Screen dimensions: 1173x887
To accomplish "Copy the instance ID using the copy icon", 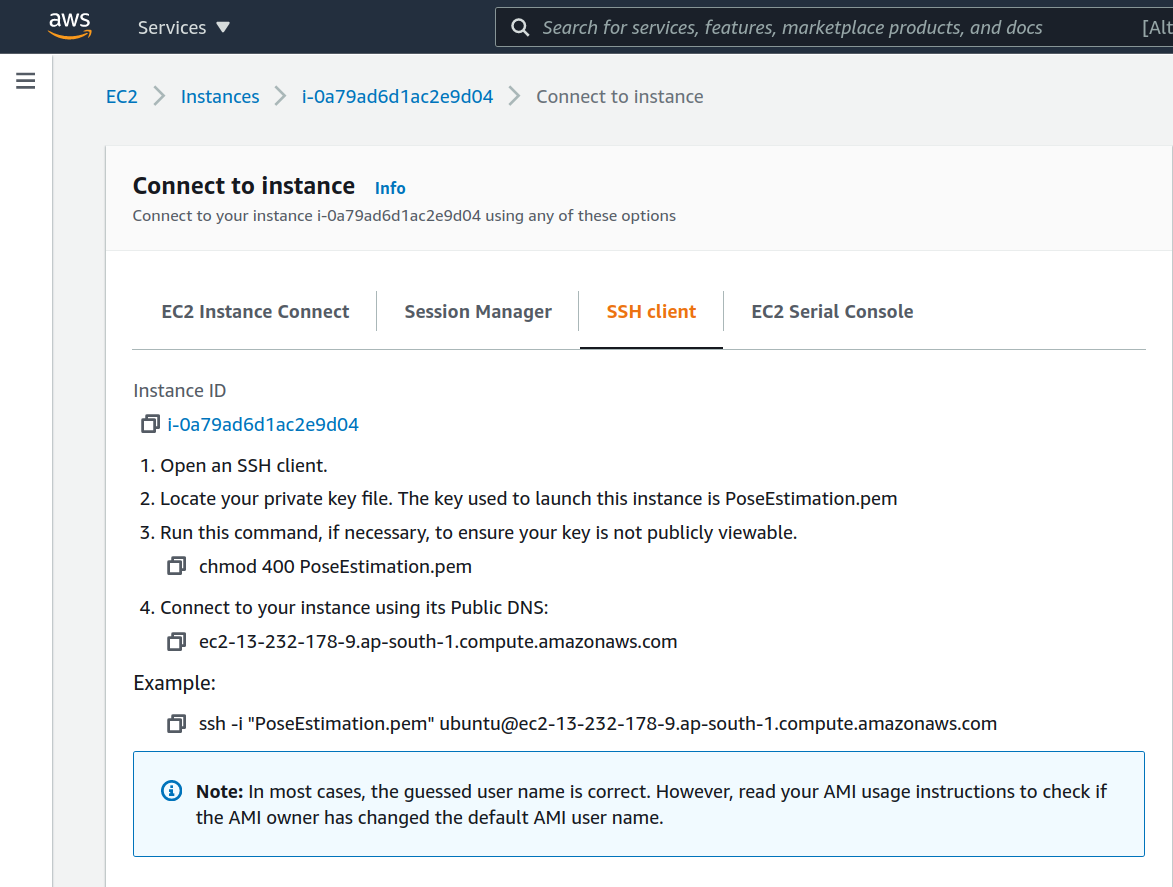I will point(149,424).
